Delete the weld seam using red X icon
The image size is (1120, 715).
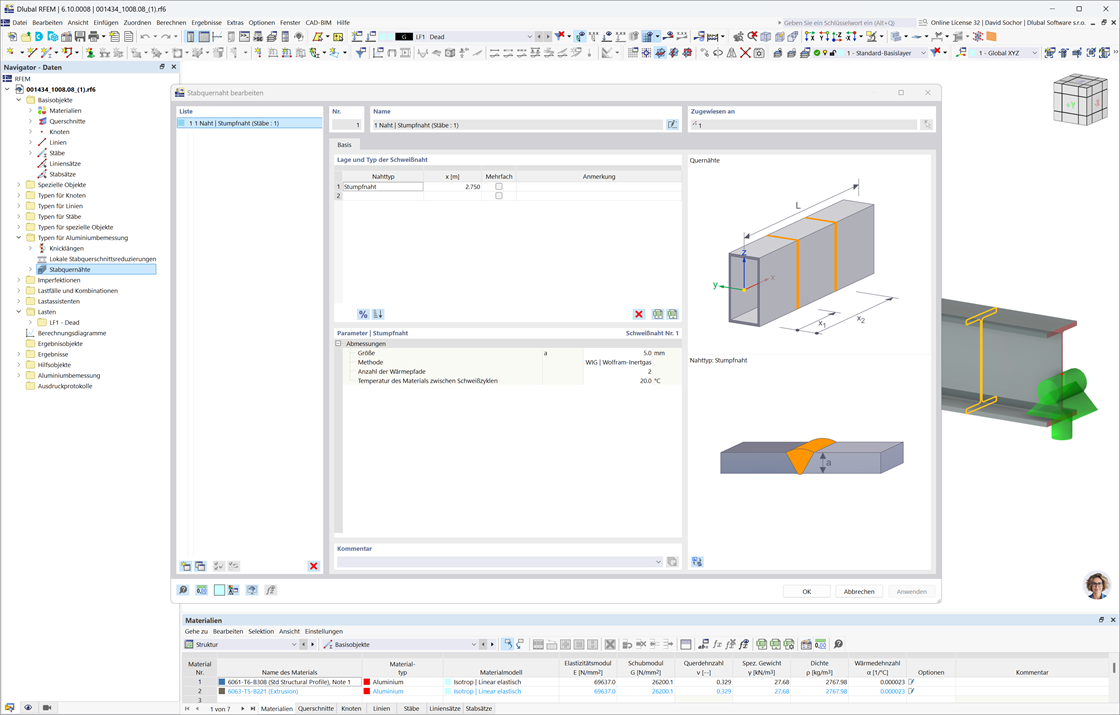tap(639, 314)
